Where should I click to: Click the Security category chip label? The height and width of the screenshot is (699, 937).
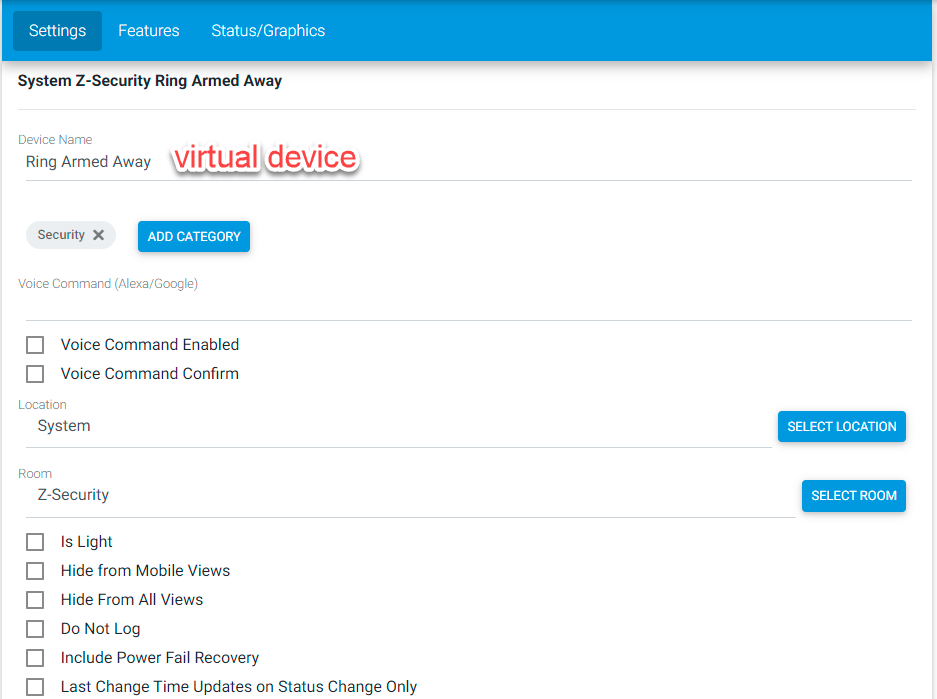click(61, 235)
